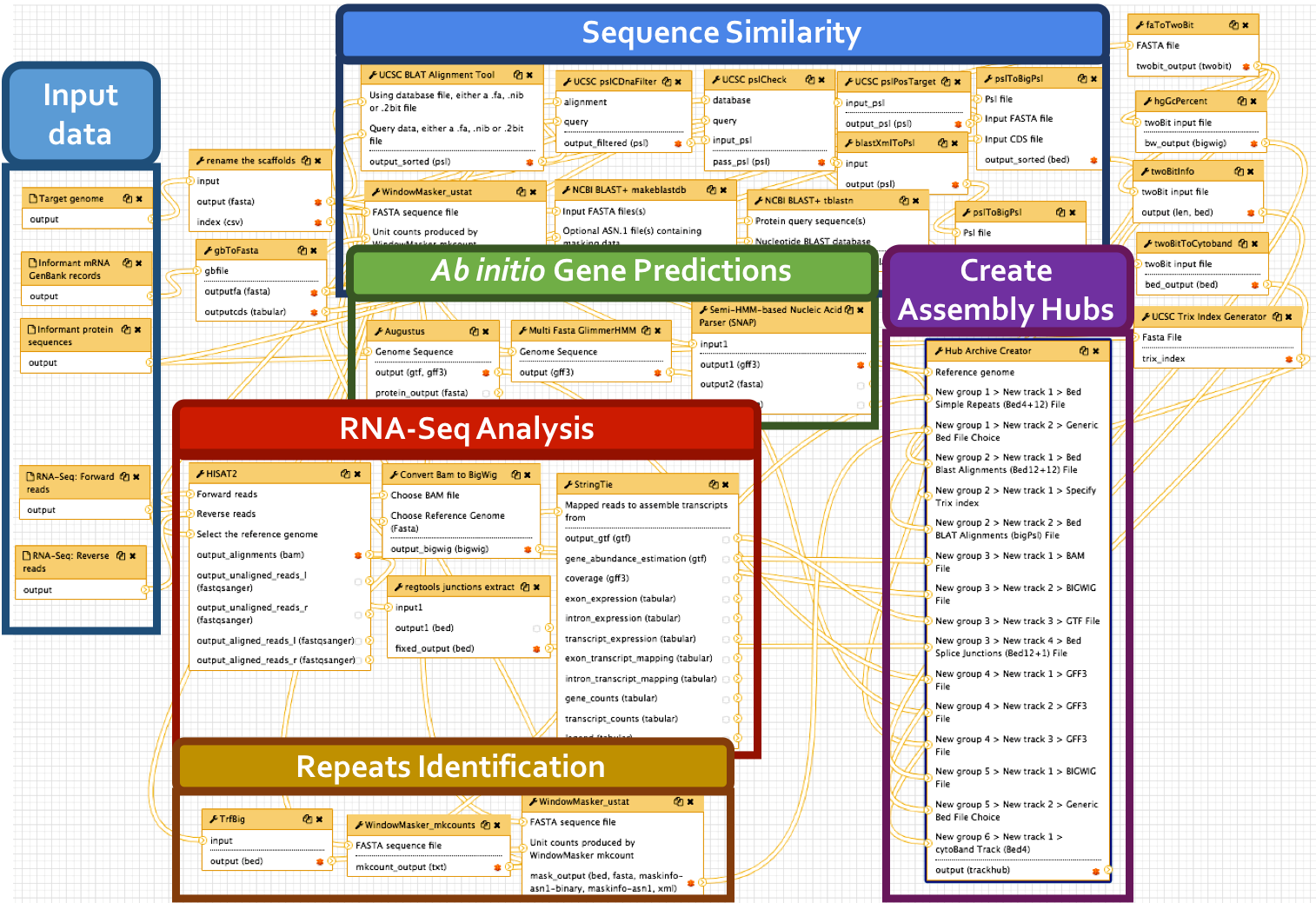This screenshot has width=1316, height=903.
Task: Delete the regtools junctions extract node
Action: pos(537,587)
